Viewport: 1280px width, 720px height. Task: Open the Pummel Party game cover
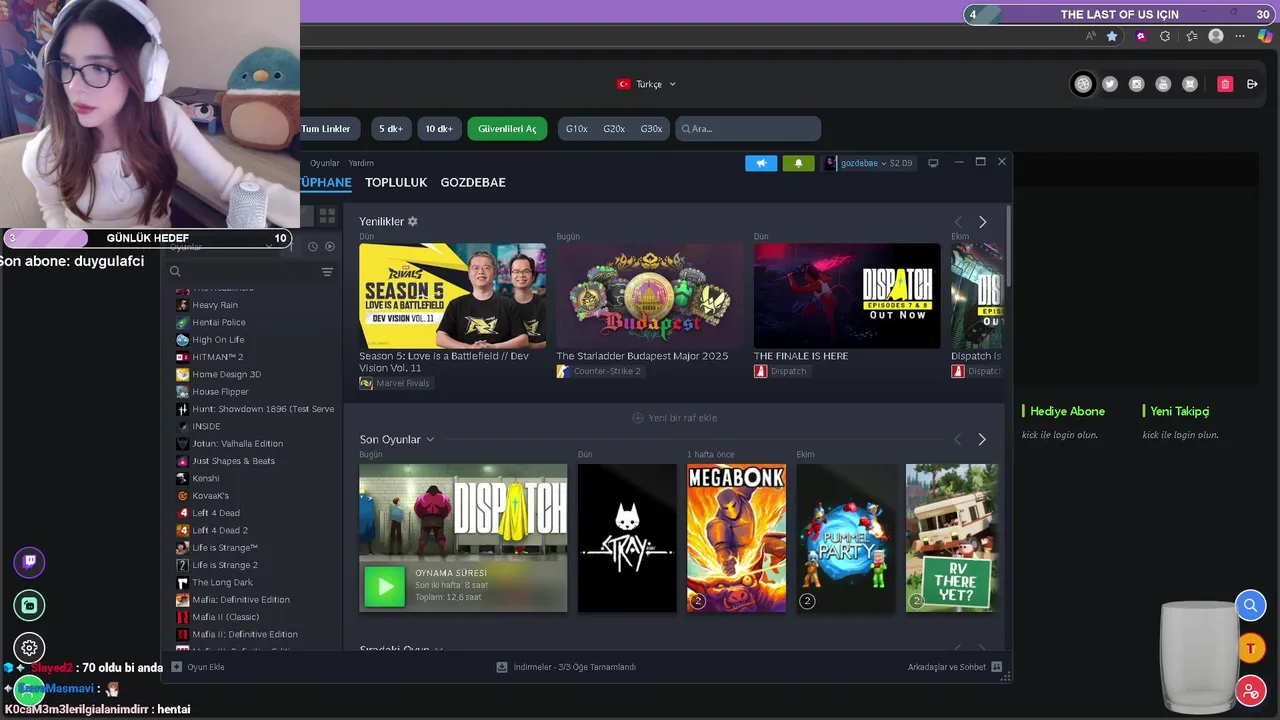pyautogui.click(x=846, y=538)
